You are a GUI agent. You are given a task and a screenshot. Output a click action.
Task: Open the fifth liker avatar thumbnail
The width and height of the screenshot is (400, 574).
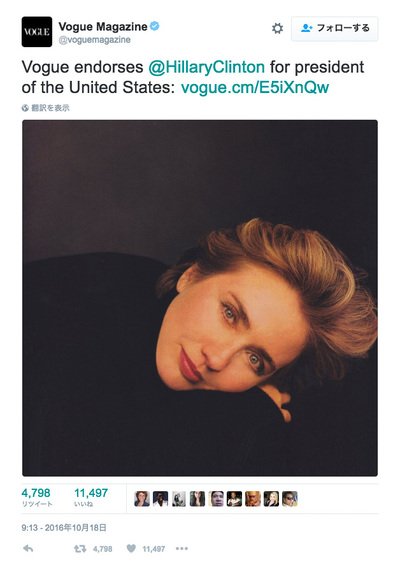point(216,499)
